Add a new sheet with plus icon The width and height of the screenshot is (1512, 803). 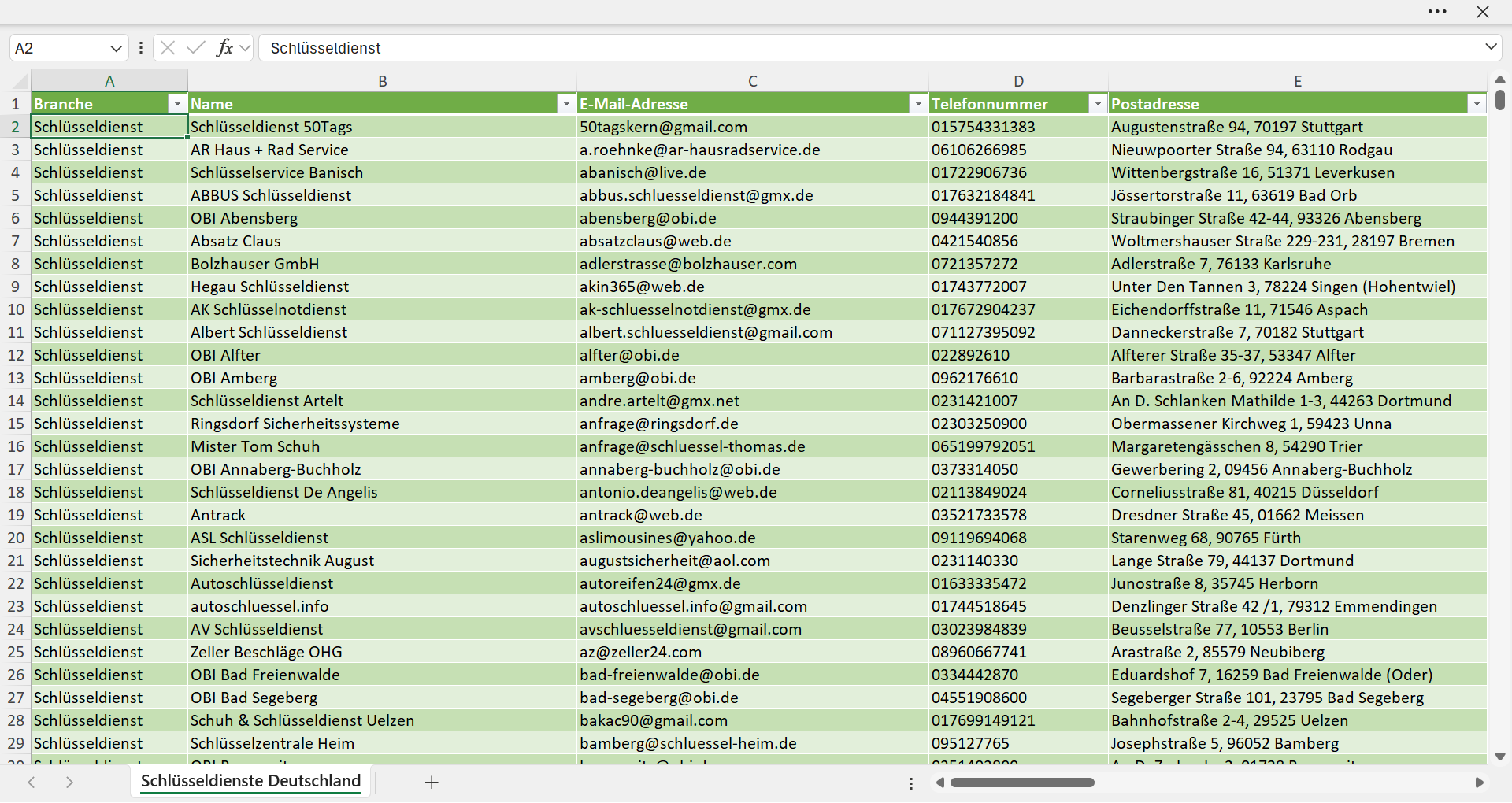pos(432,783)
